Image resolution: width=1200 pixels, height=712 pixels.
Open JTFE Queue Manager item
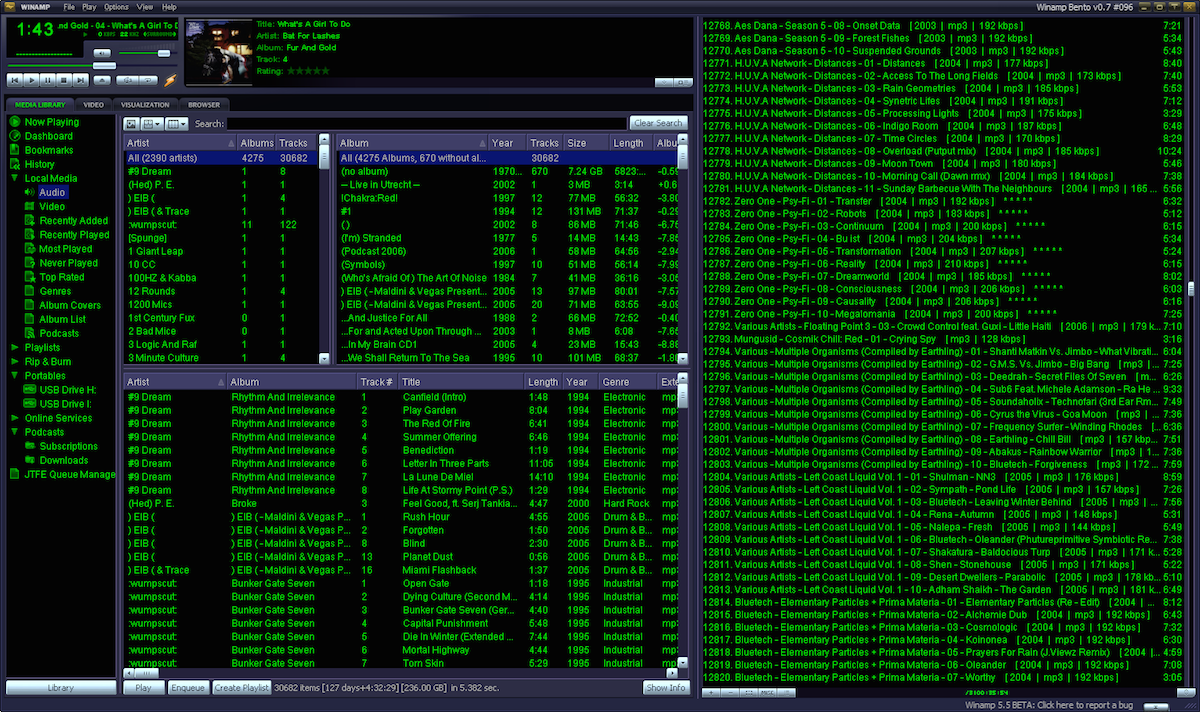70,474
